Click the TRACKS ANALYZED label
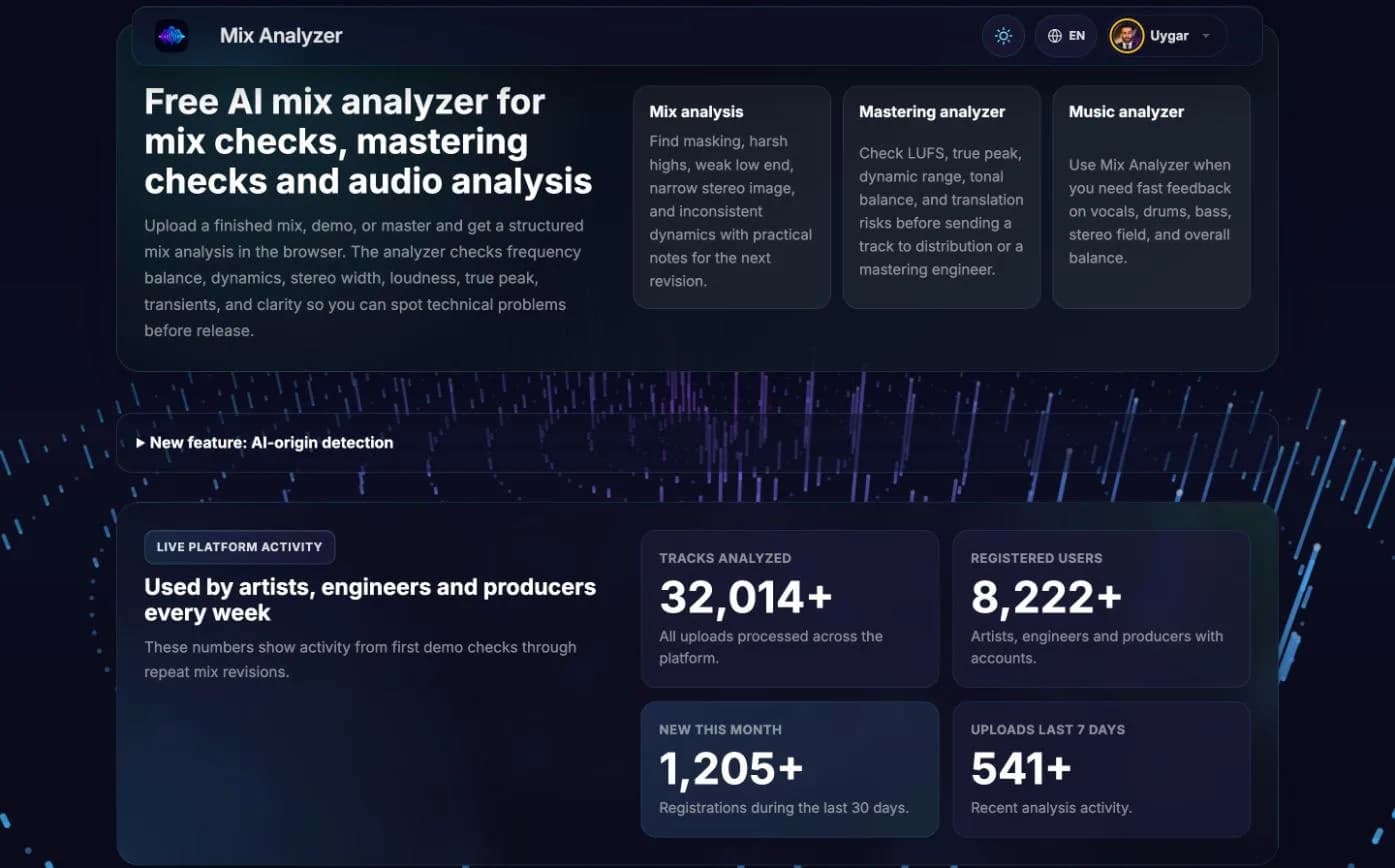 tap(725, 558)
